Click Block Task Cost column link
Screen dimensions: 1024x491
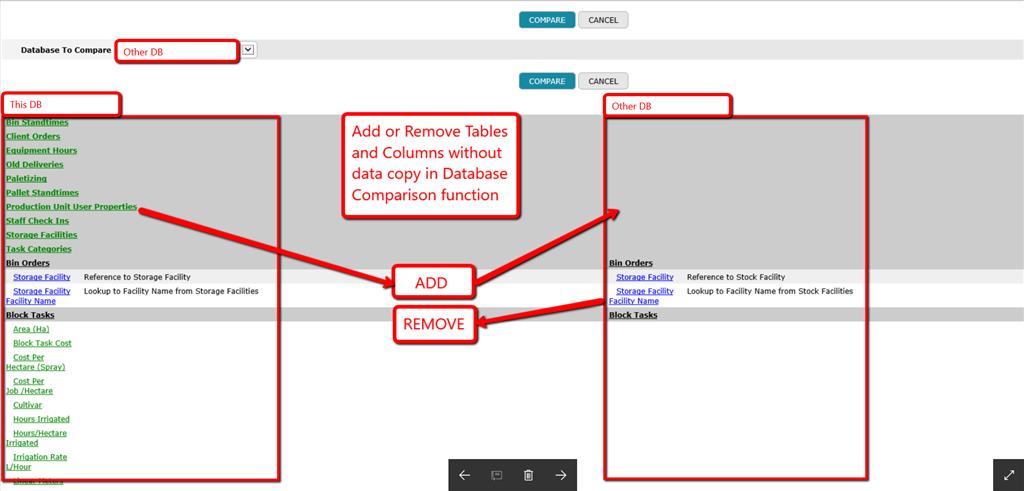(42, 343)
